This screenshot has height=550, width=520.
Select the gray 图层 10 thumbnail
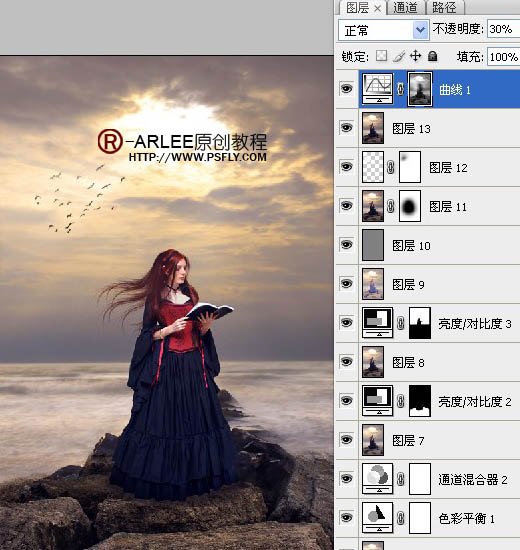[x=373, y=245]
